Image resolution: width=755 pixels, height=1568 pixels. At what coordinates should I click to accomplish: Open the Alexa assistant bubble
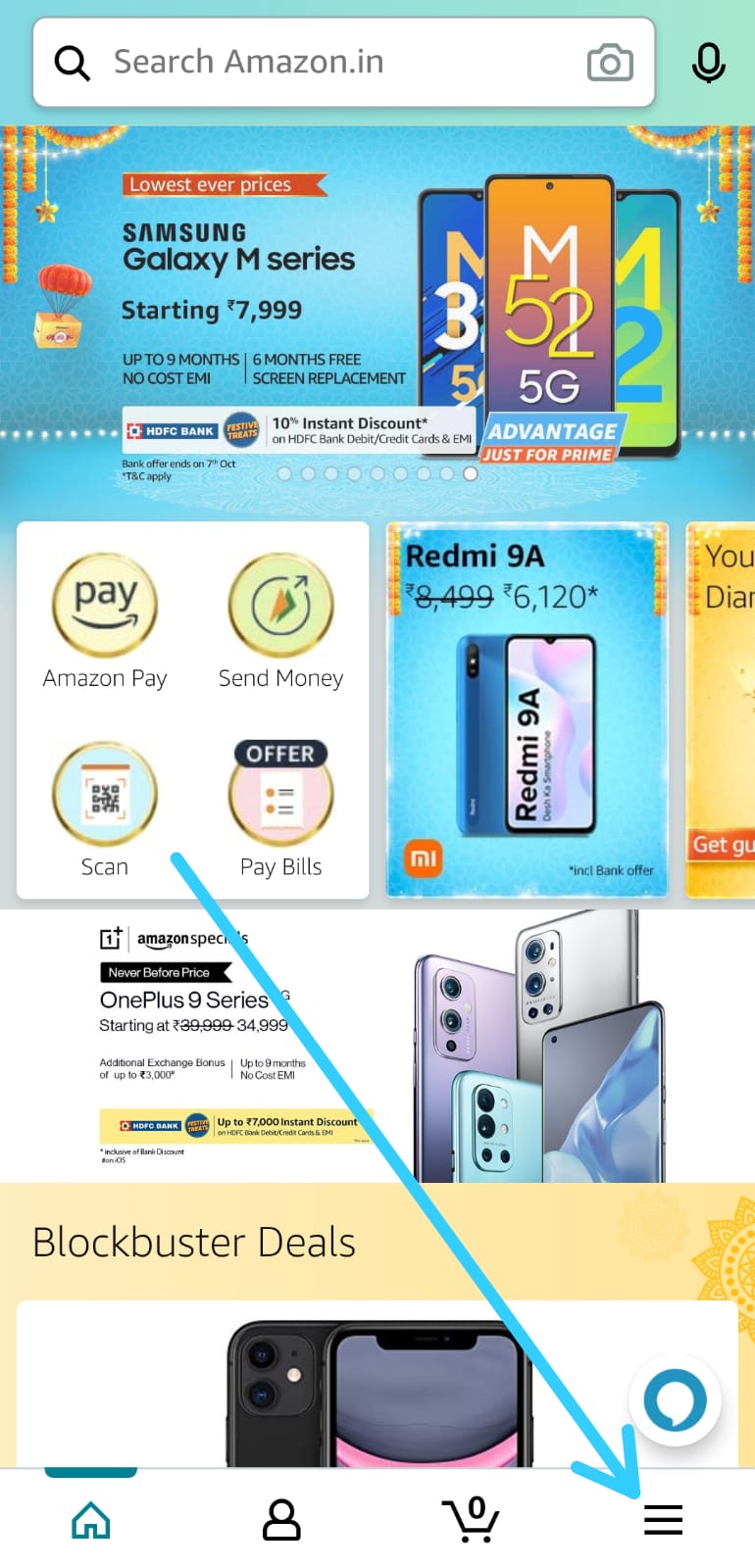coord(676,1399)
